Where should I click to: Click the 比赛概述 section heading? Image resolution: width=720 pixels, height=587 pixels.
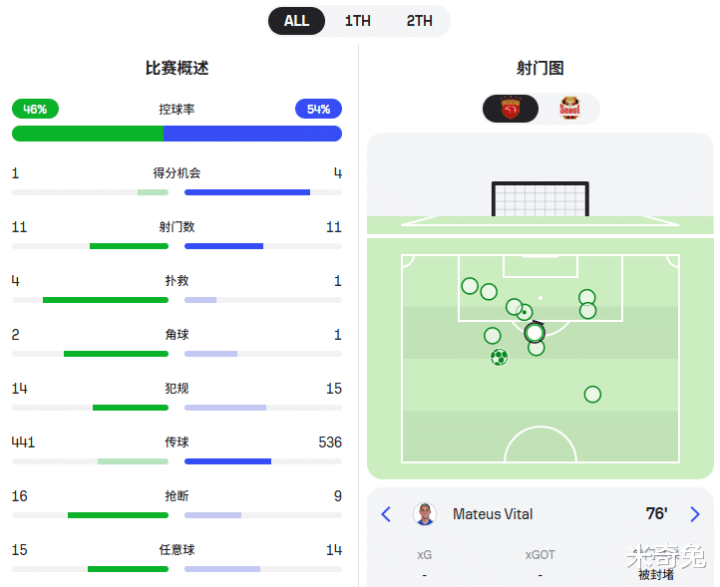[x=177, y=68]
